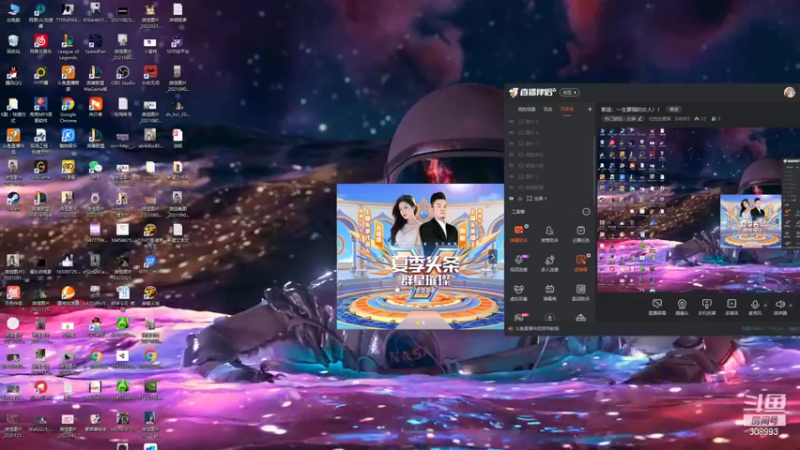
Task: Open the streamer tasks tool with the checkmark icon
Action: click(x=581, y=234)
